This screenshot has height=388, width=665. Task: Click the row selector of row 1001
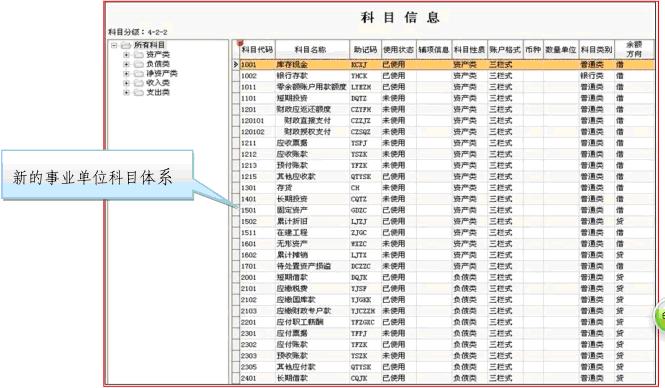coord(236,65)
